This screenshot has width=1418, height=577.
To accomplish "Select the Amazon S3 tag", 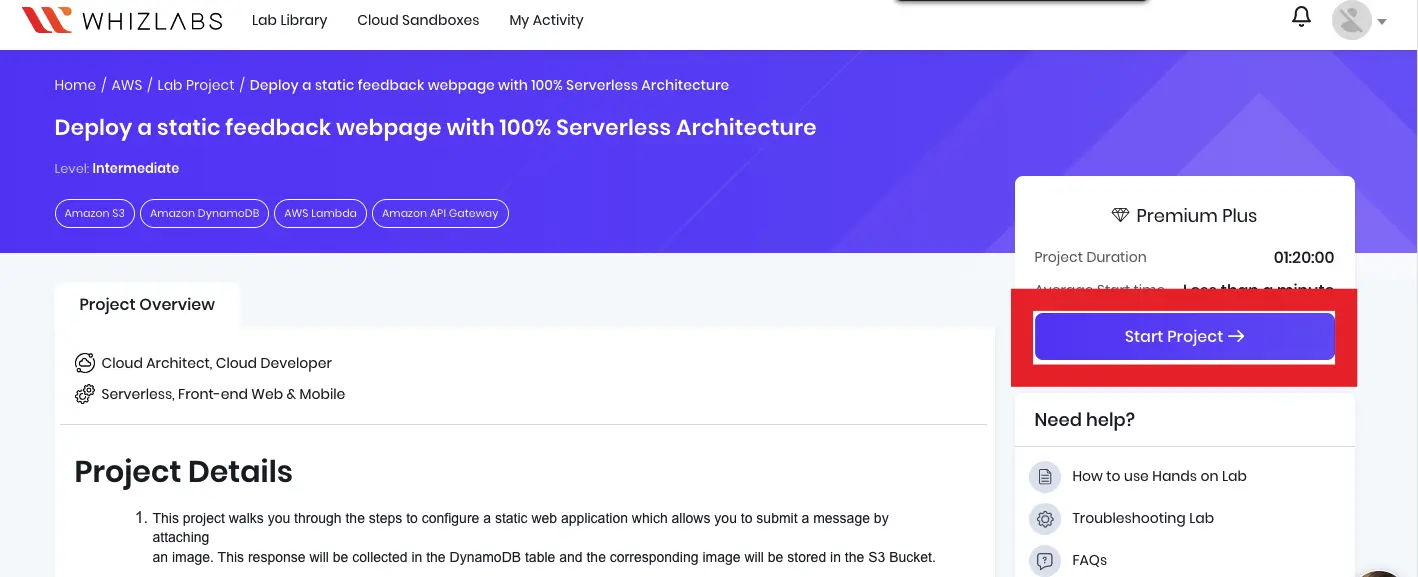I will pyautogui.click(x=95, y=213).
